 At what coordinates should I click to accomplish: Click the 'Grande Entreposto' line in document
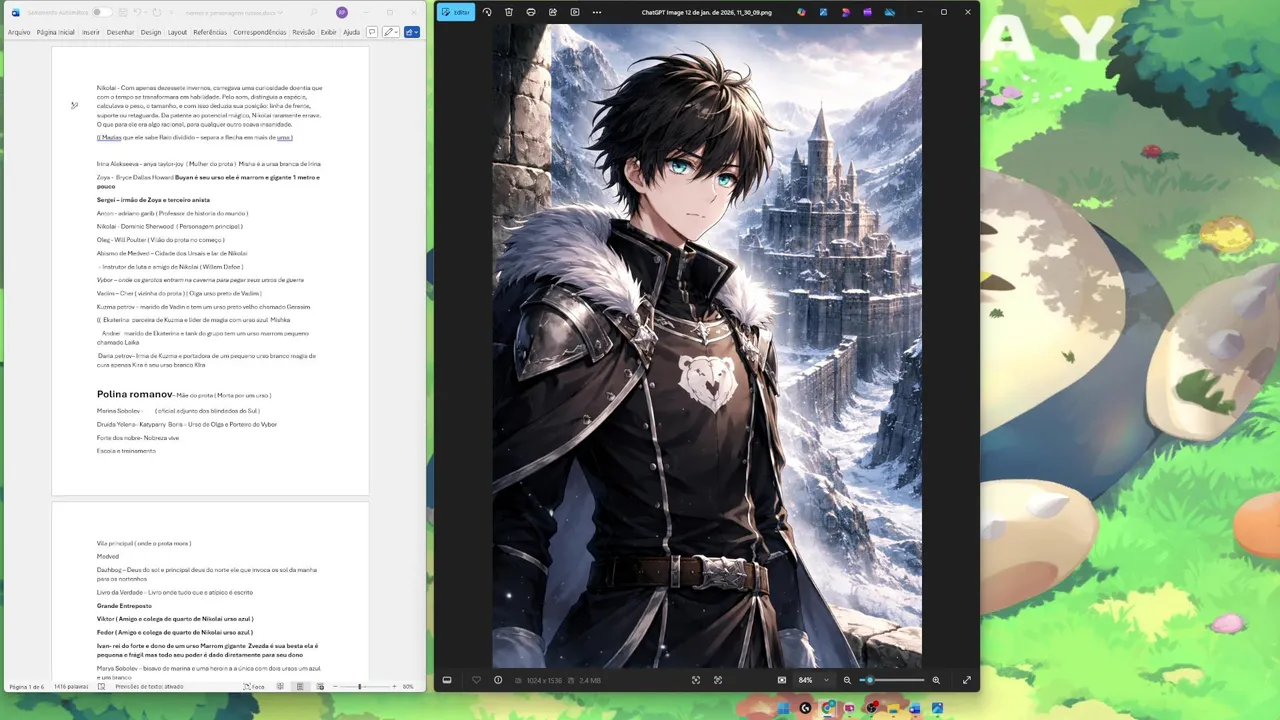[124, 606]
